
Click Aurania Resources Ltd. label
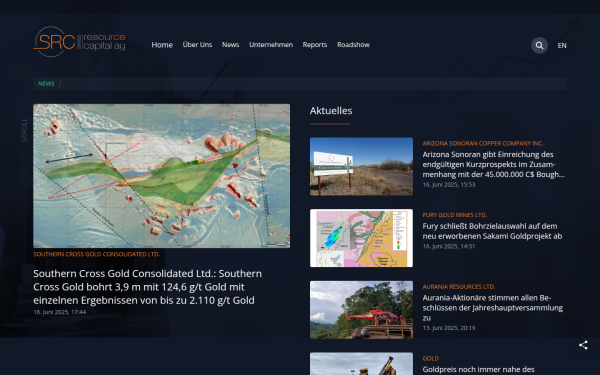tap(459, 287)
